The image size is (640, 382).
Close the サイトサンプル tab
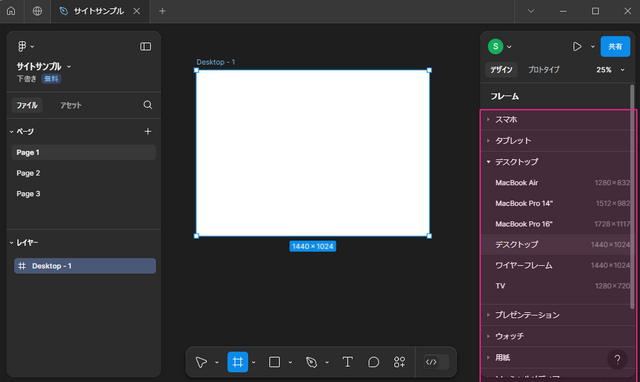(x=137, y=11)
